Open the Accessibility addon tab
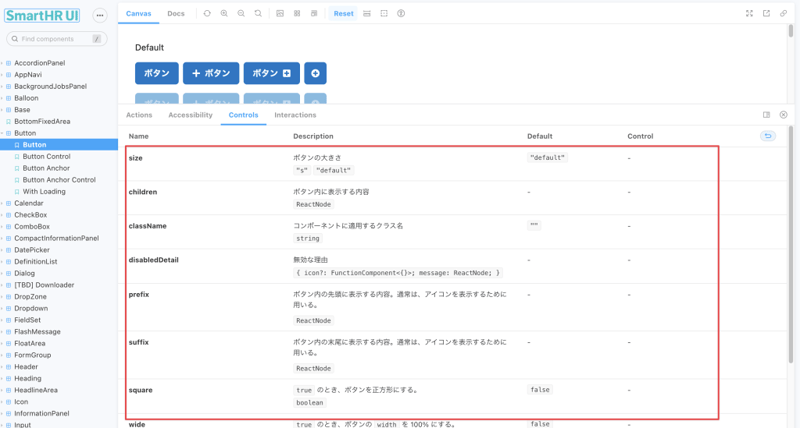Viewport: 800px width, 428px height. click(190, 115)
